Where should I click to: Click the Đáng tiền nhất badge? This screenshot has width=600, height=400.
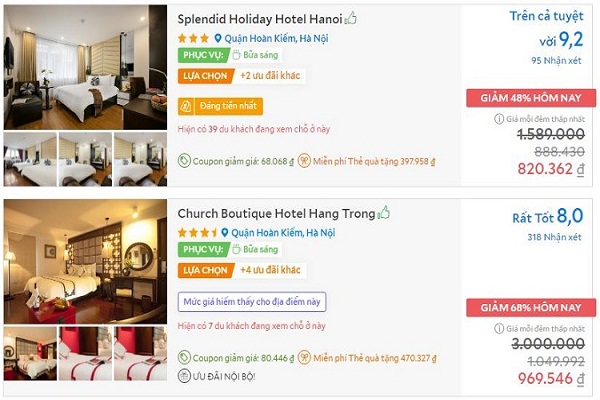coord(220,106)
